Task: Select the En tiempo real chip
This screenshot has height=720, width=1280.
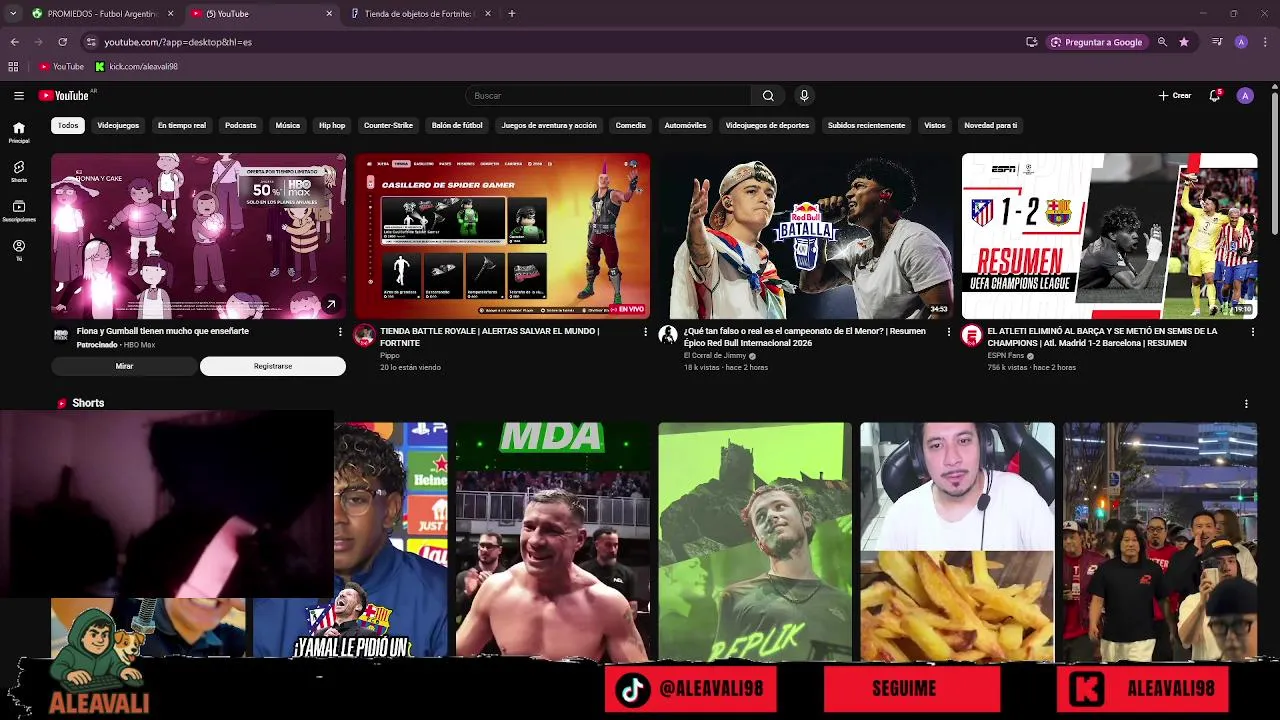Action: tap(182, 126)
